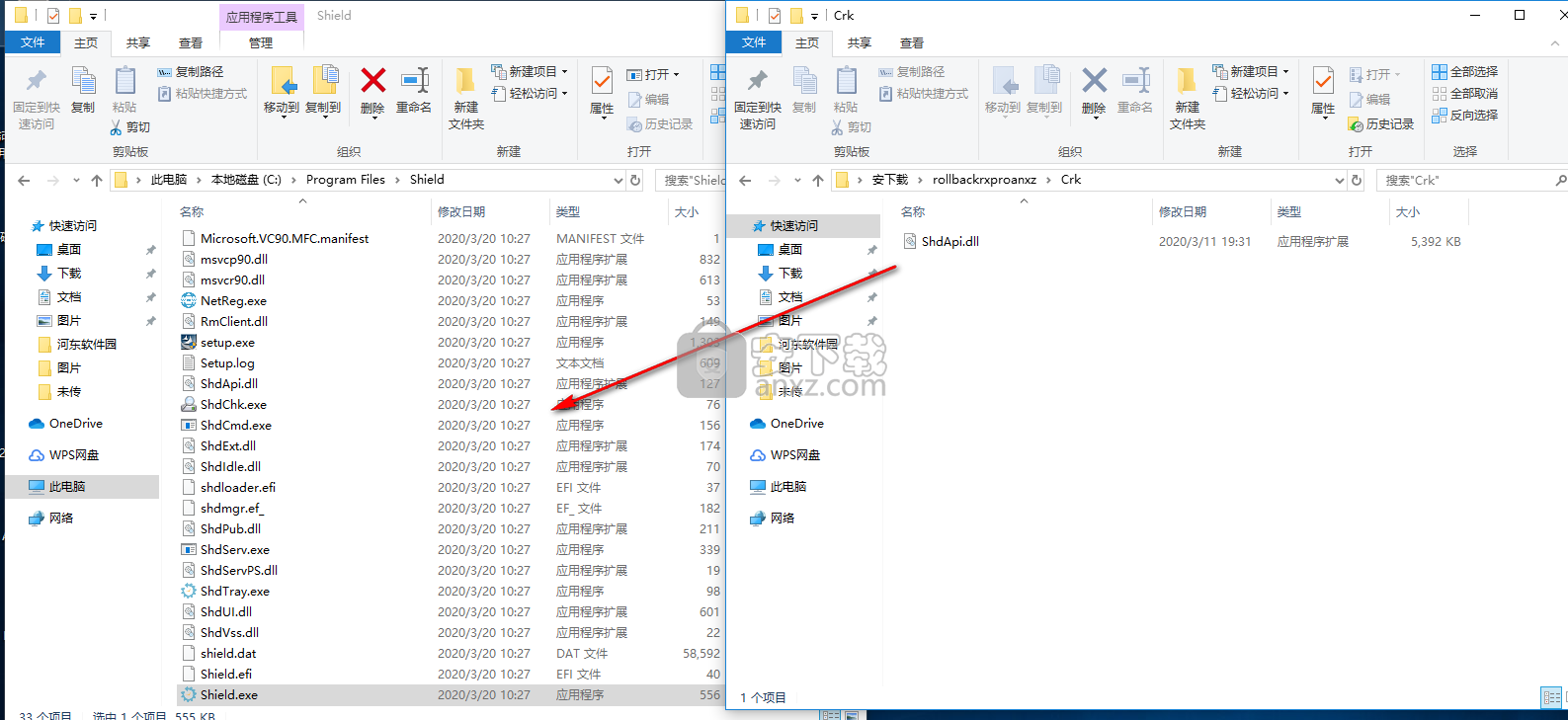The height and width of the screenshot is (720, 1568).
Task: Go up one level in Shield window
Action: coord(96,180)
